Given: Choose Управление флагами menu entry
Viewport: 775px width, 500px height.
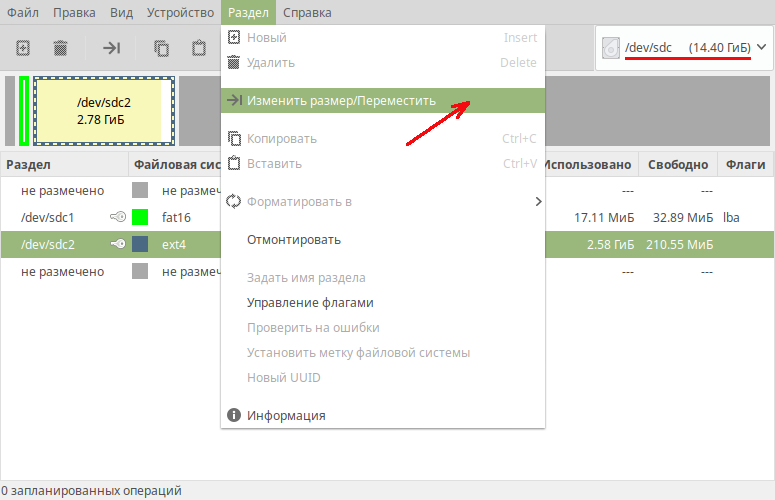Looking at the screenshot, I should click(x=383, y=302).
